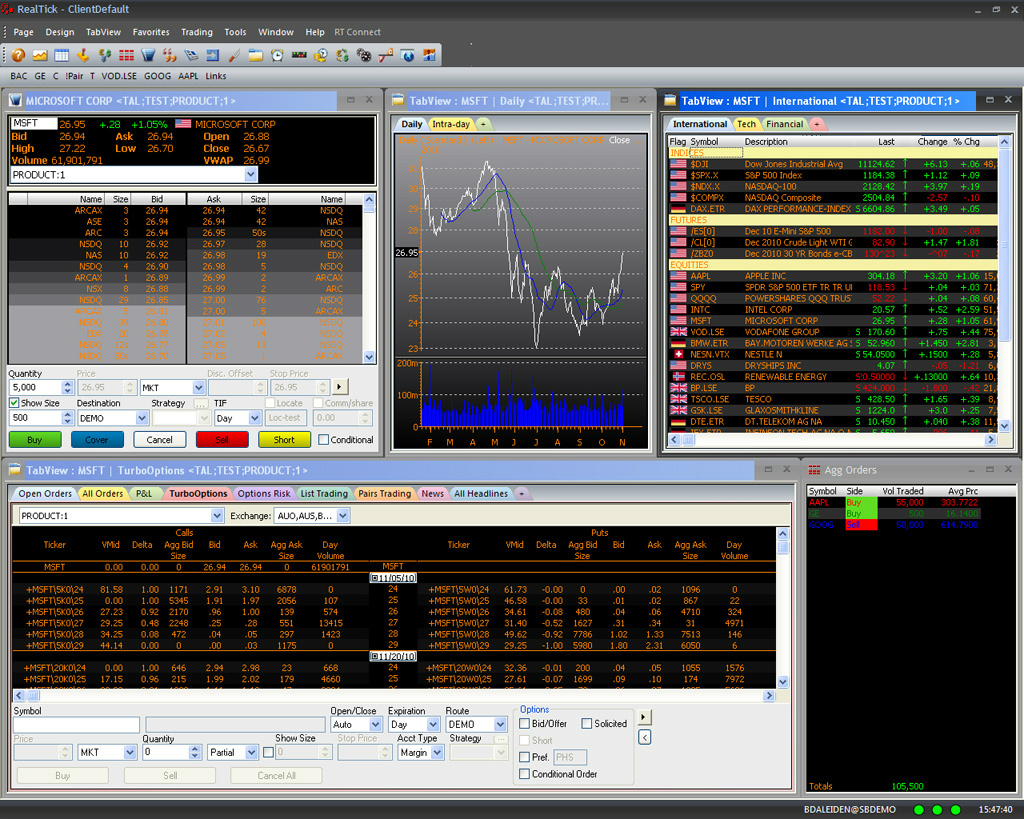Screen dimensions: 1024x819
Task: Click the coins and clock toolbar icon
Action: (321, 56)
